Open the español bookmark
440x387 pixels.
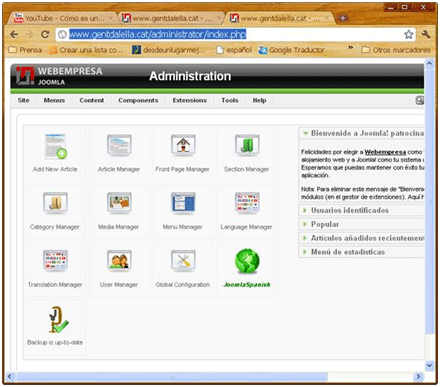point(234,50)
